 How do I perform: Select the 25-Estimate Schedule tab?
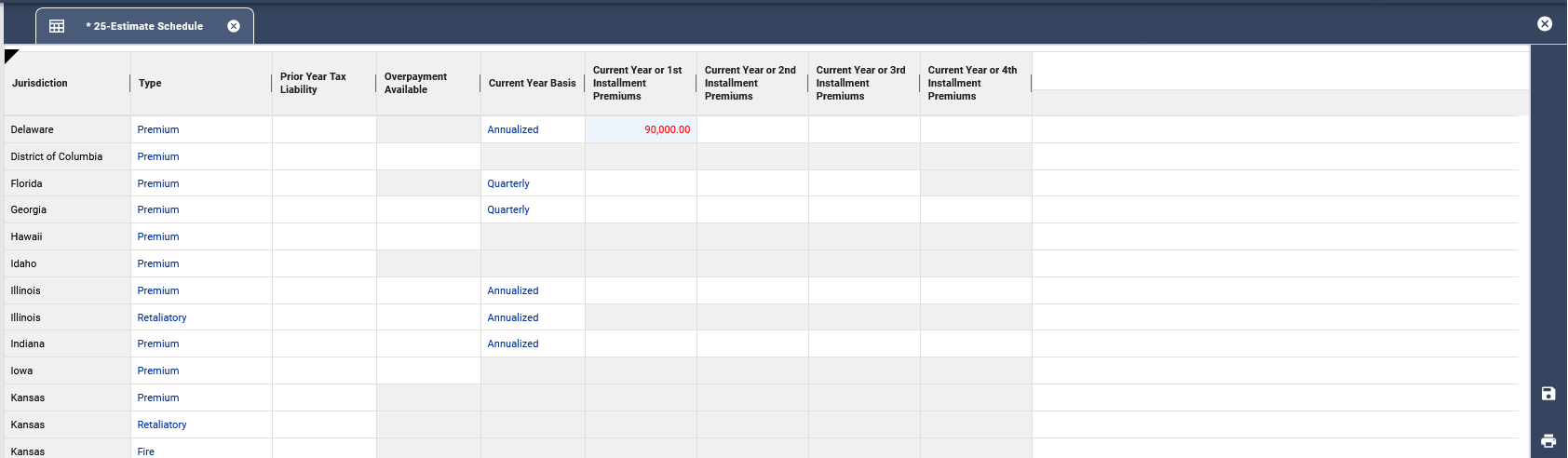pos(144,26)
